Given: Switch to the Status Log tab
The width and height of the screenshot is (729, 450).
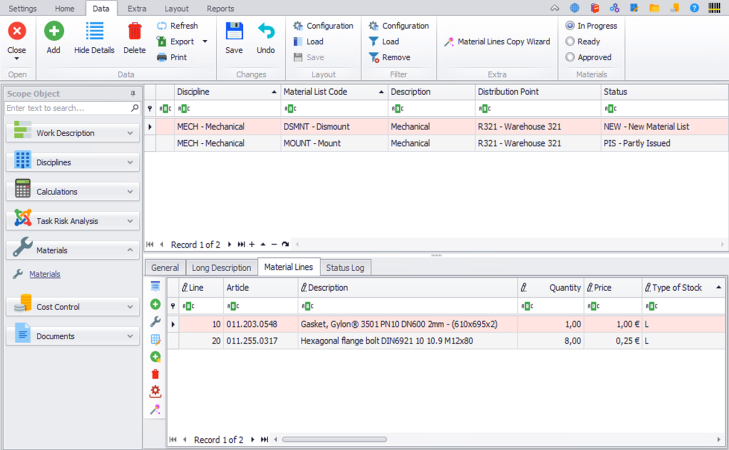Looking at the screenshot, I should coord(345,268).
